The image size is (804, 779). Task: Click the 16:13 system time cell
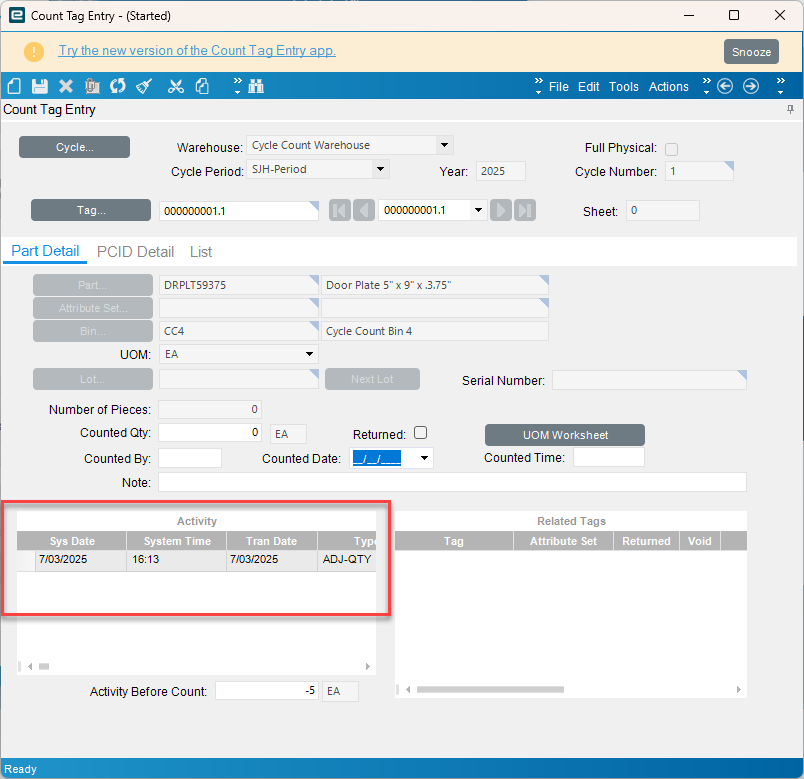(176, 560)
